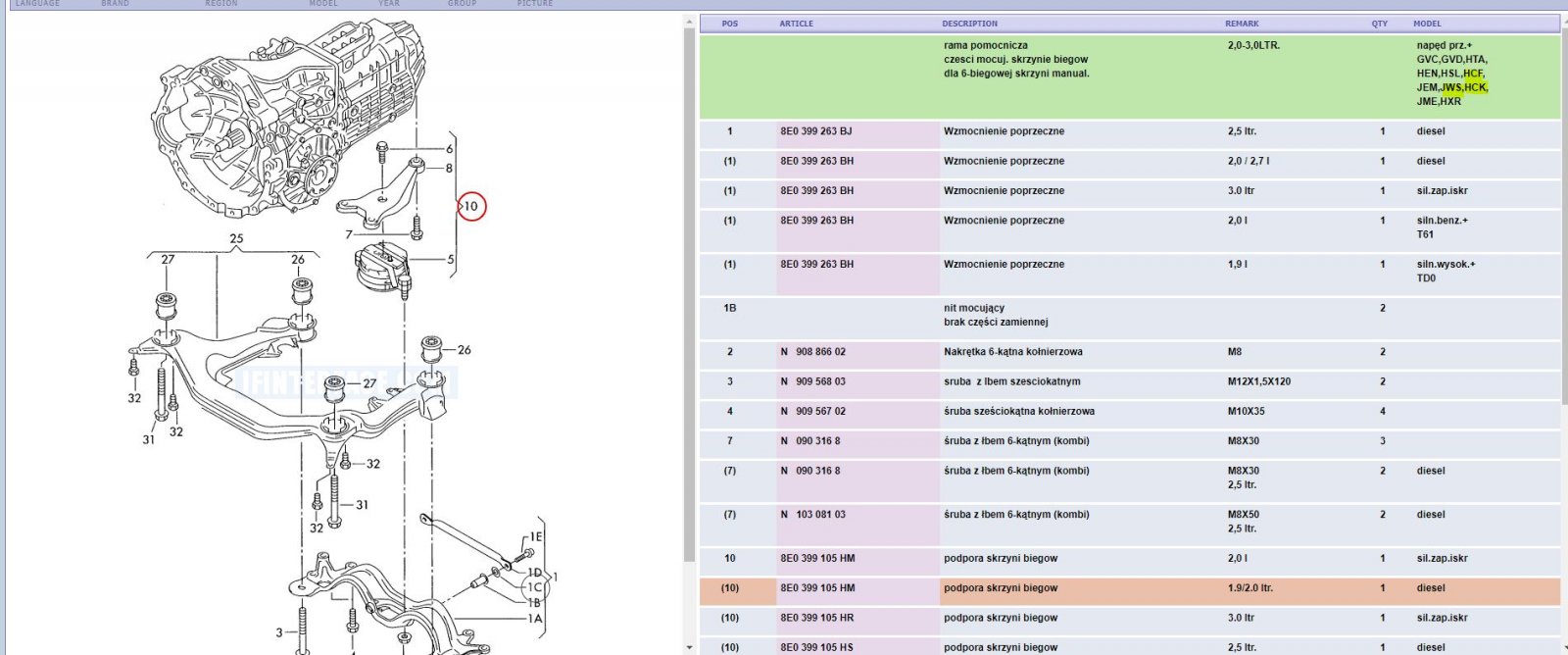The height and width of the screenshot is (655, 1568).
Task: Open the YEAR breadcrumb in top bar
Action: pos(389,4)
